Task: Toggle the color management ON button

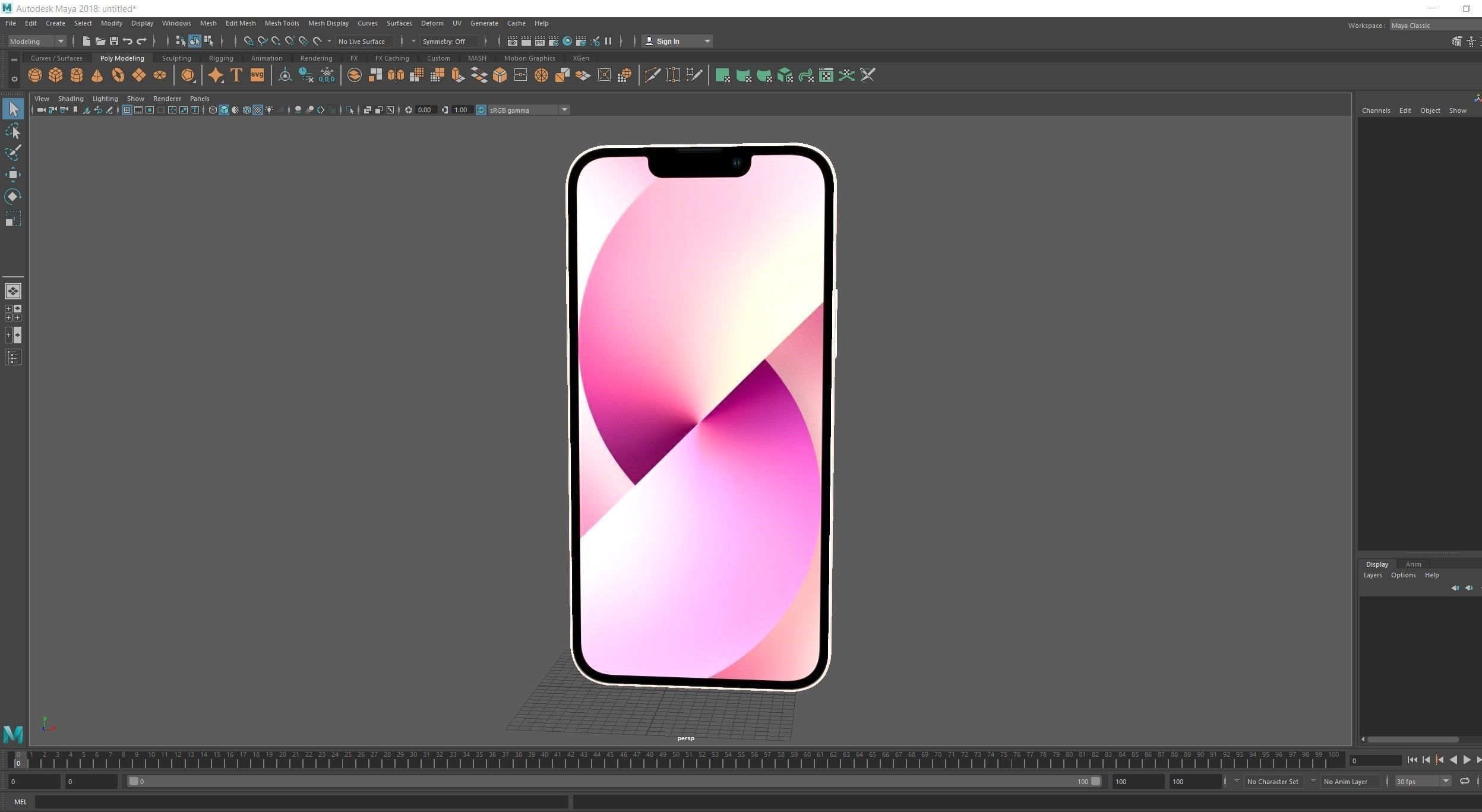Action: pos(481,110)
